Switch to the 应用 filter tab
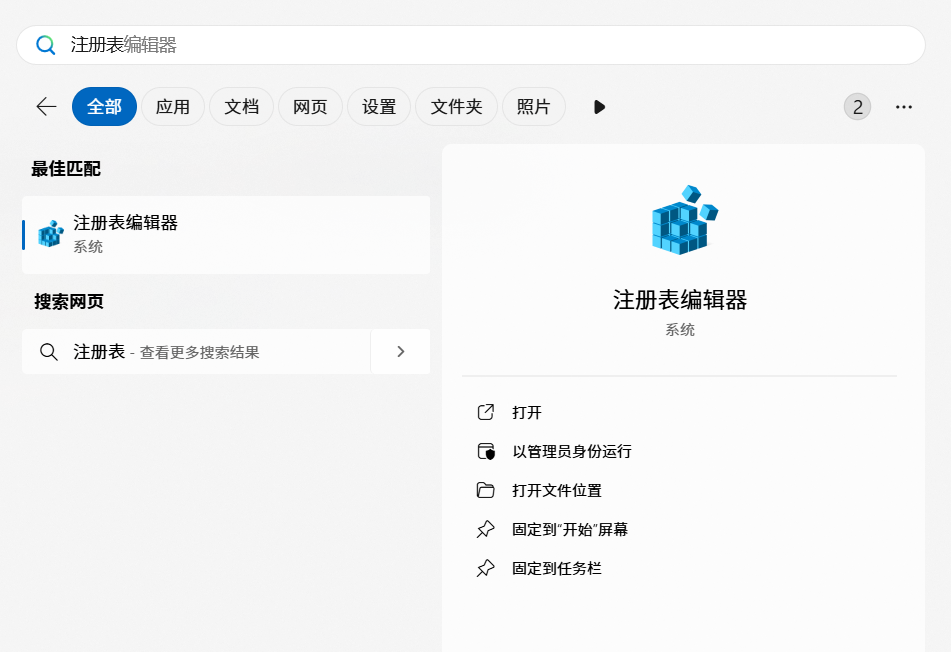Image resolution: width=951 pixels, height=652 pixels. (x=173, y=107)
